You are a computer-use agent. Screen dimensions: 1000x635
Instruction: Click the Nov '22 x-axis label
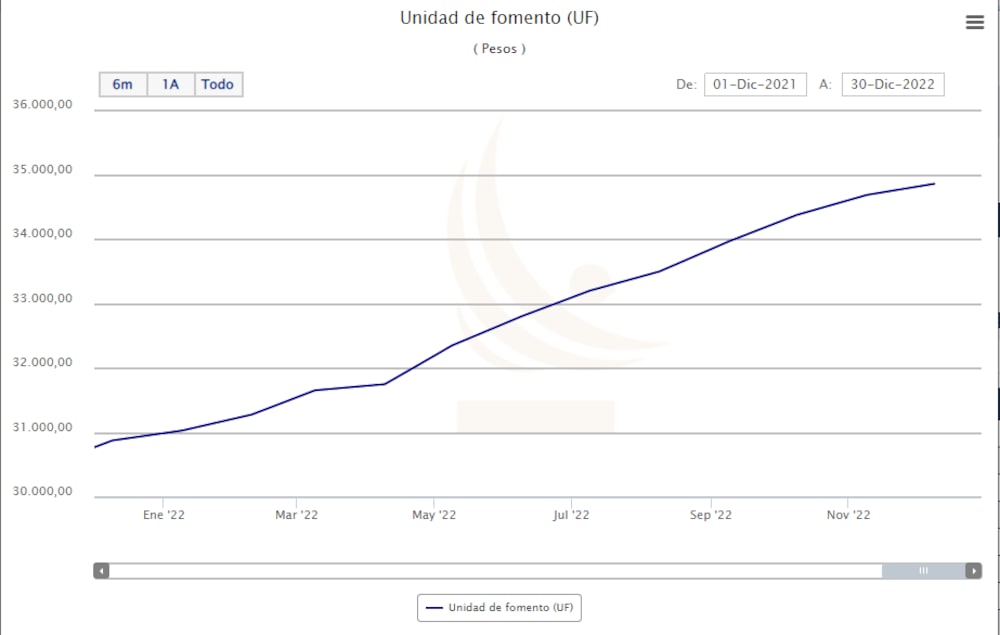(x=848, y=515)
